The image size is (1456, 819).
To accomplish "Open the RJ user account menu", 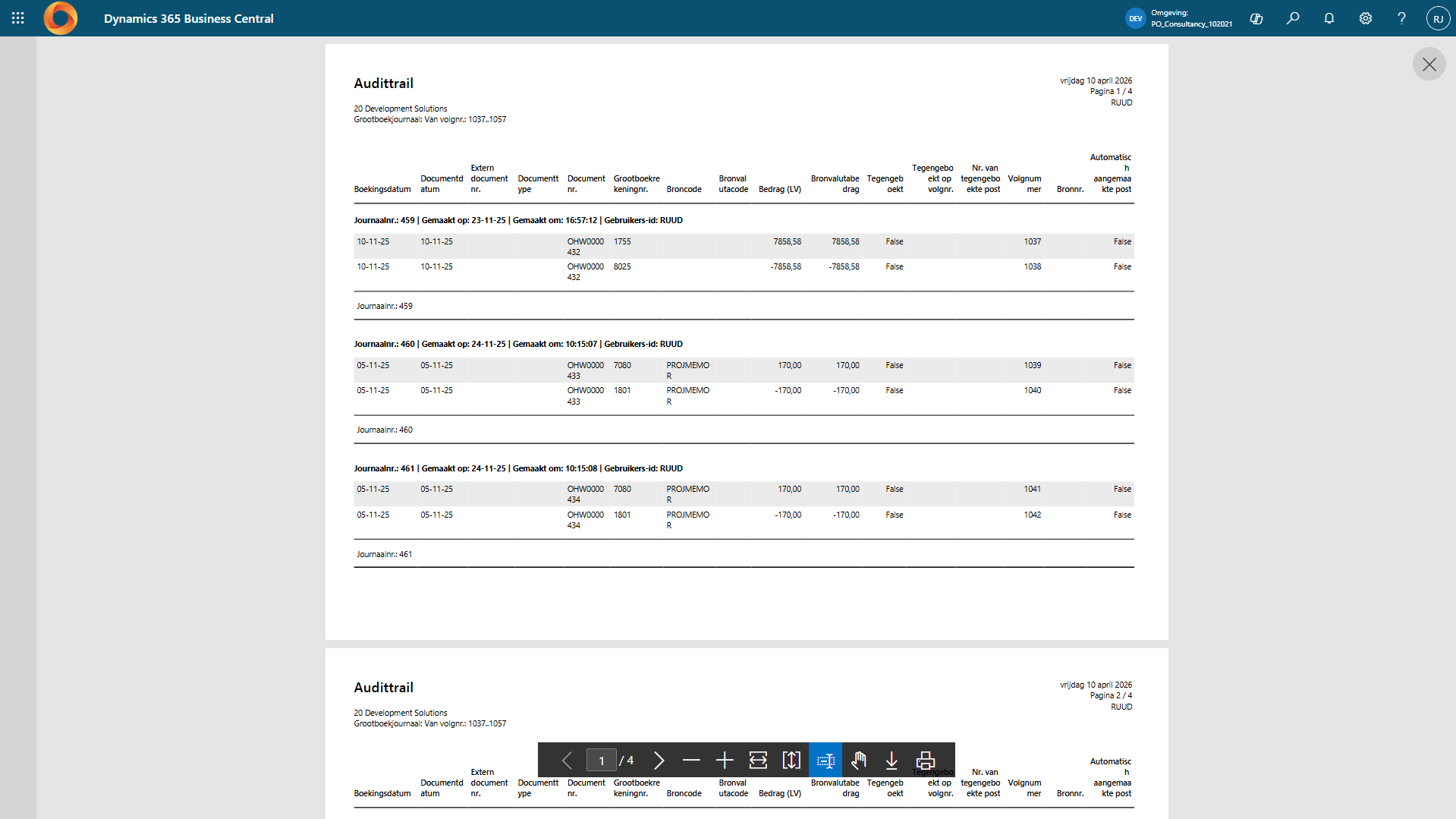I will tap(1438, 18).
